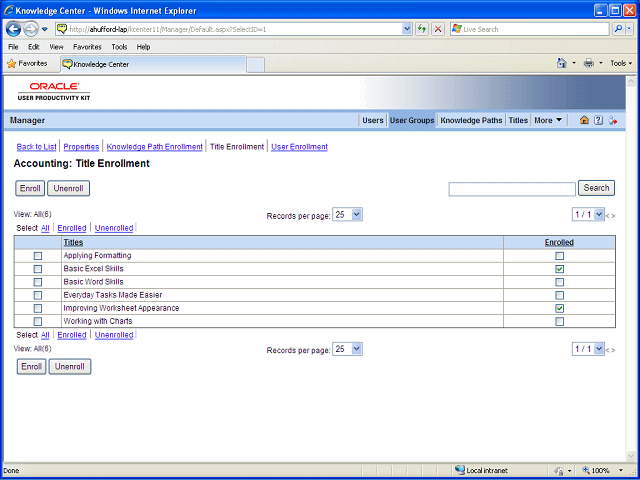640x480 pixels.
Task: Open the Properties link
Action: (81, 147)
